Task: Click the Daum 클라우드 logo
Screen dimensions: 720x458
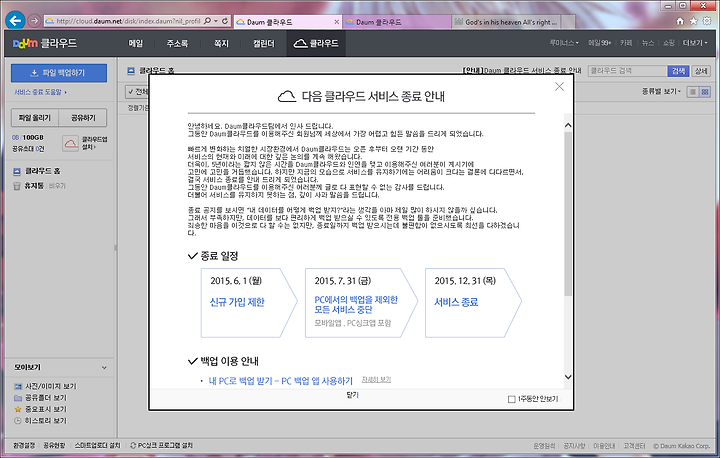Action: (x=45, y=43)
